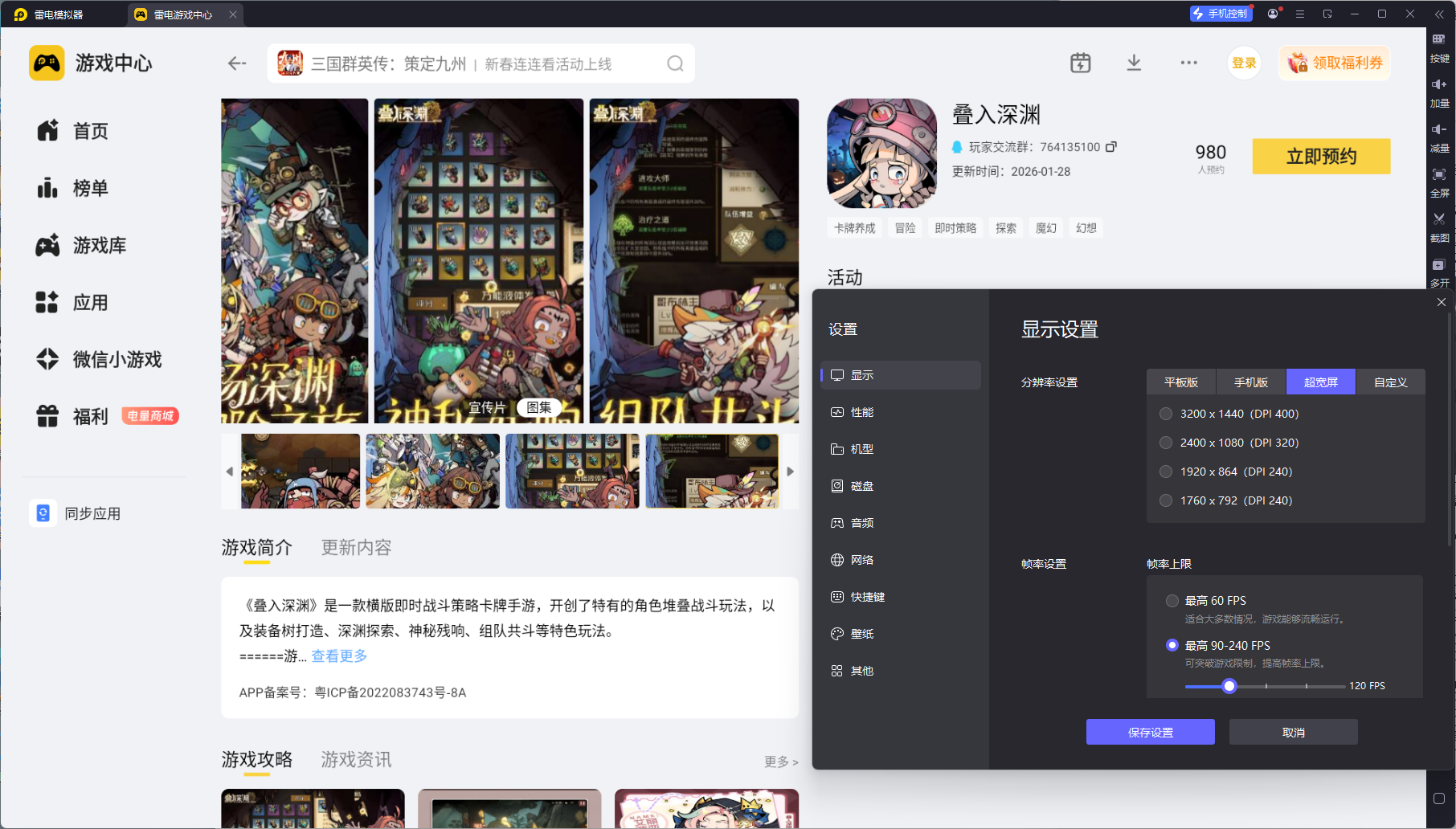The width and height of the screenshot is (1456, 829).
Task: Switch to the 游戏资讯 tab
Action: [356, 760]
